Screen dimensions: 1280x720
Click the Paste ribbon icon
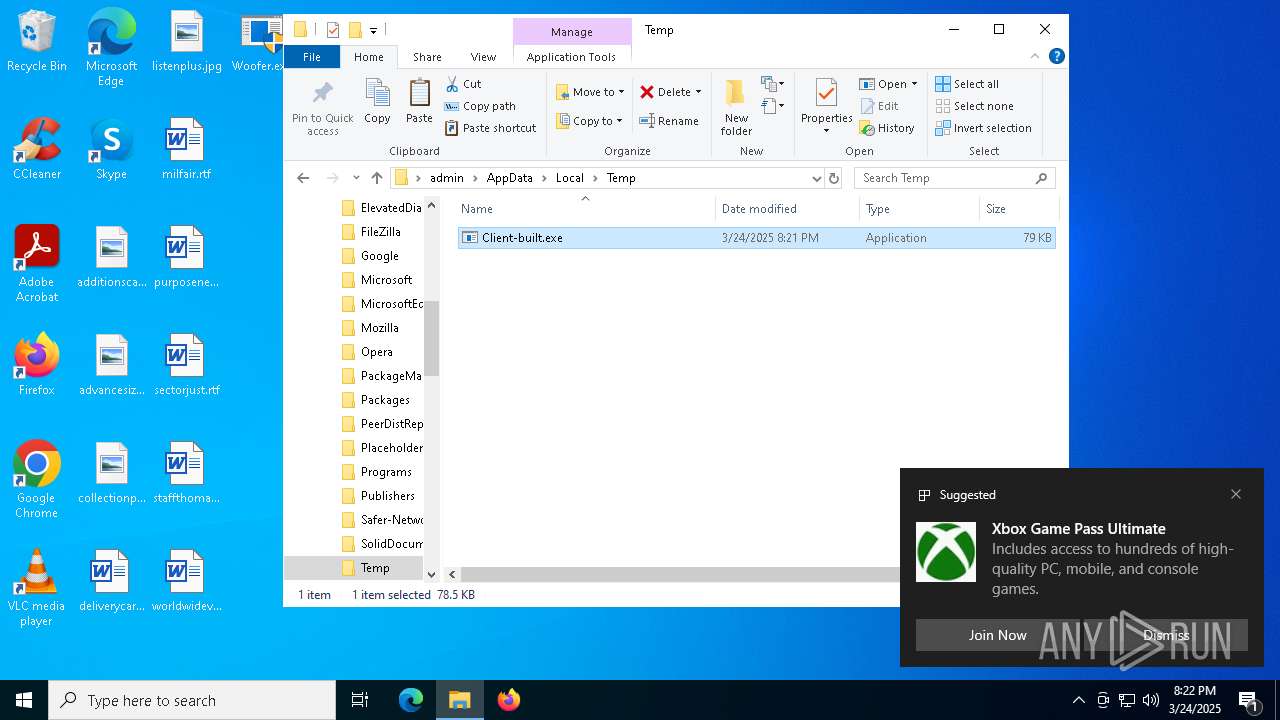pyautogui.click(x=419, y=94)
